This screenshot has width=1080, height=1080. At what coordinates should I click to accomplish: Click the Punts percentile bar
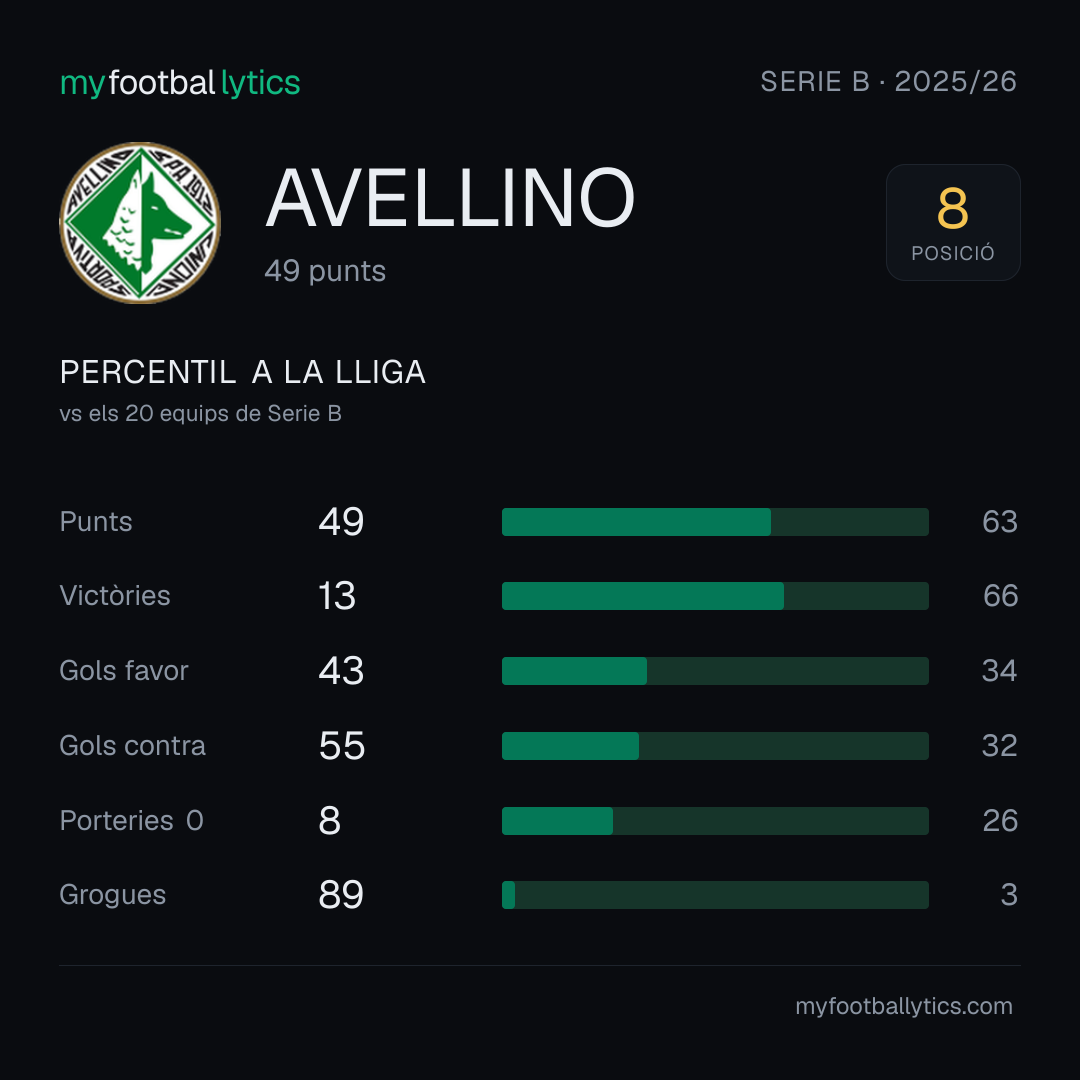[715, 522]
